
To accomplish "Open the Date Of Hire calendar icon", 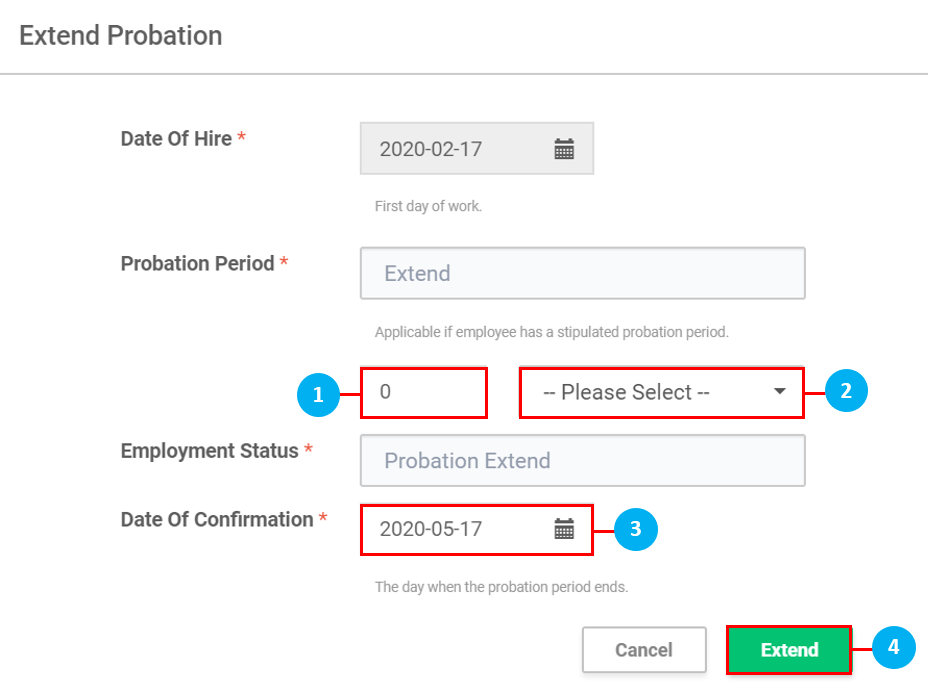I will 564,149.
